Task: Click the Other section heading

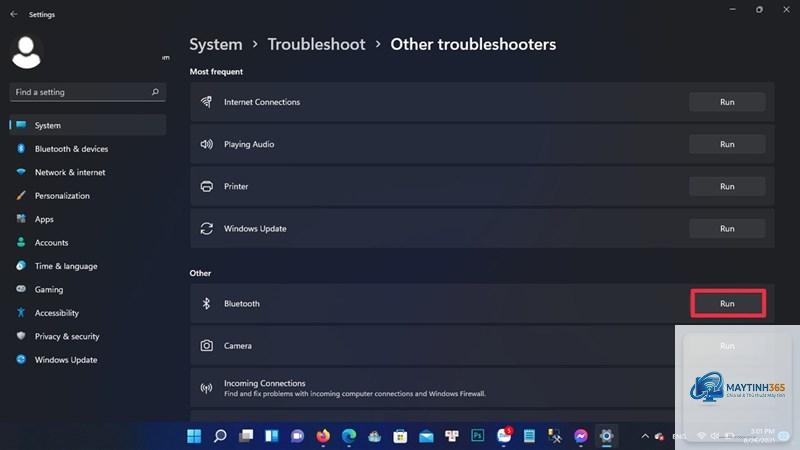Action: 200,273
